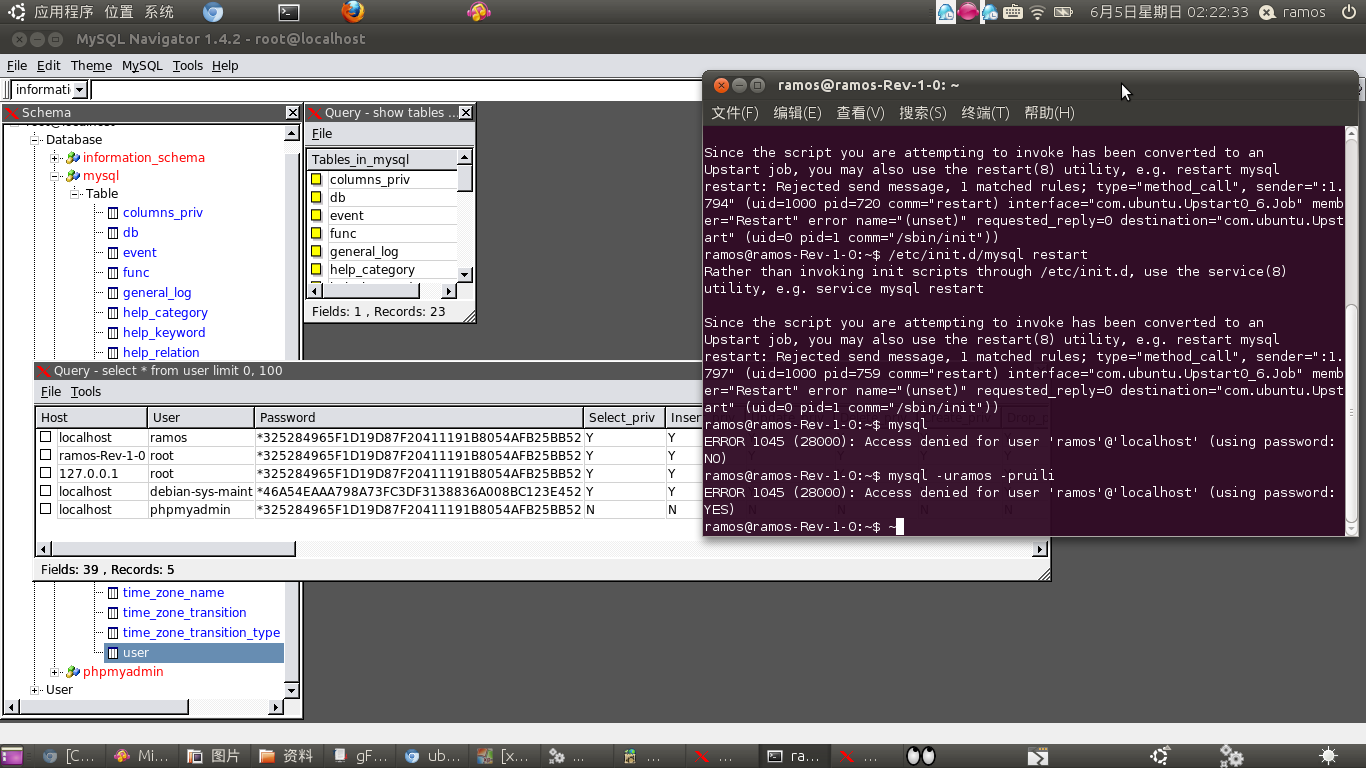Viewport: 1366px width, 768px height.
Task: Open the database selector dropdown arrow
Action: (x=81, y=90)
